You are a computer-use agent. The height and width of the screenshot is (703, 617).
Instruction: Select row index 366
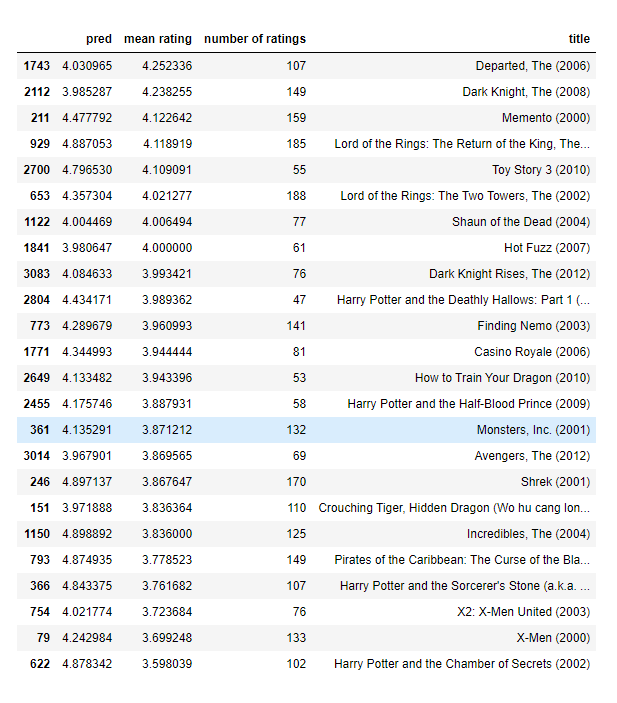tap(40, 586)
